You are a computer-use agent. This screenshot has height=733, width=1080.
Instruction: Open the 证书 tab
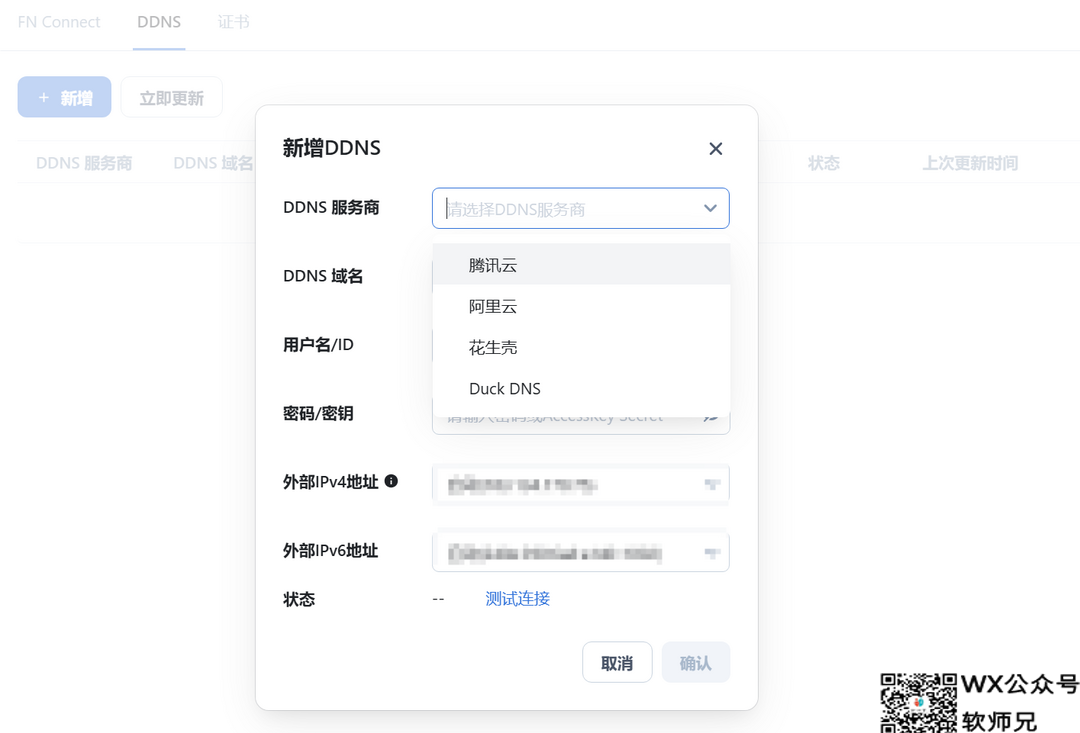(x=233, y=22)
